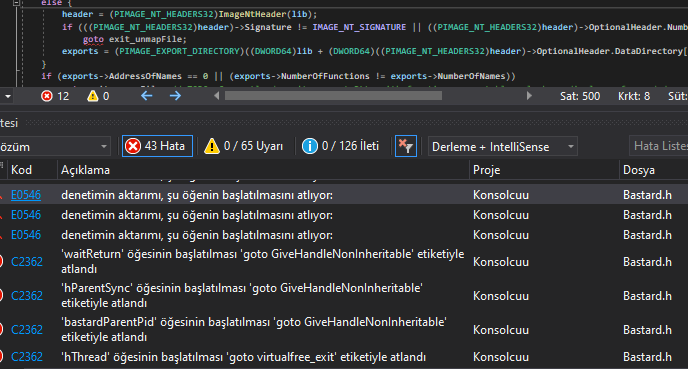Viewport: 688px width, 369px height.
Task: Select the 'waitReturn' öğesinin başlatılması error description
Action: tap(262, 262)
